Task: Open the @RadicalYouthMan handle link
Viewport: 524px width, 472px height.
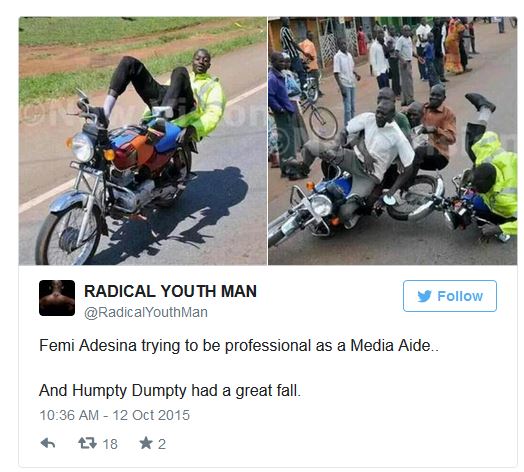Action: (146, 312)
